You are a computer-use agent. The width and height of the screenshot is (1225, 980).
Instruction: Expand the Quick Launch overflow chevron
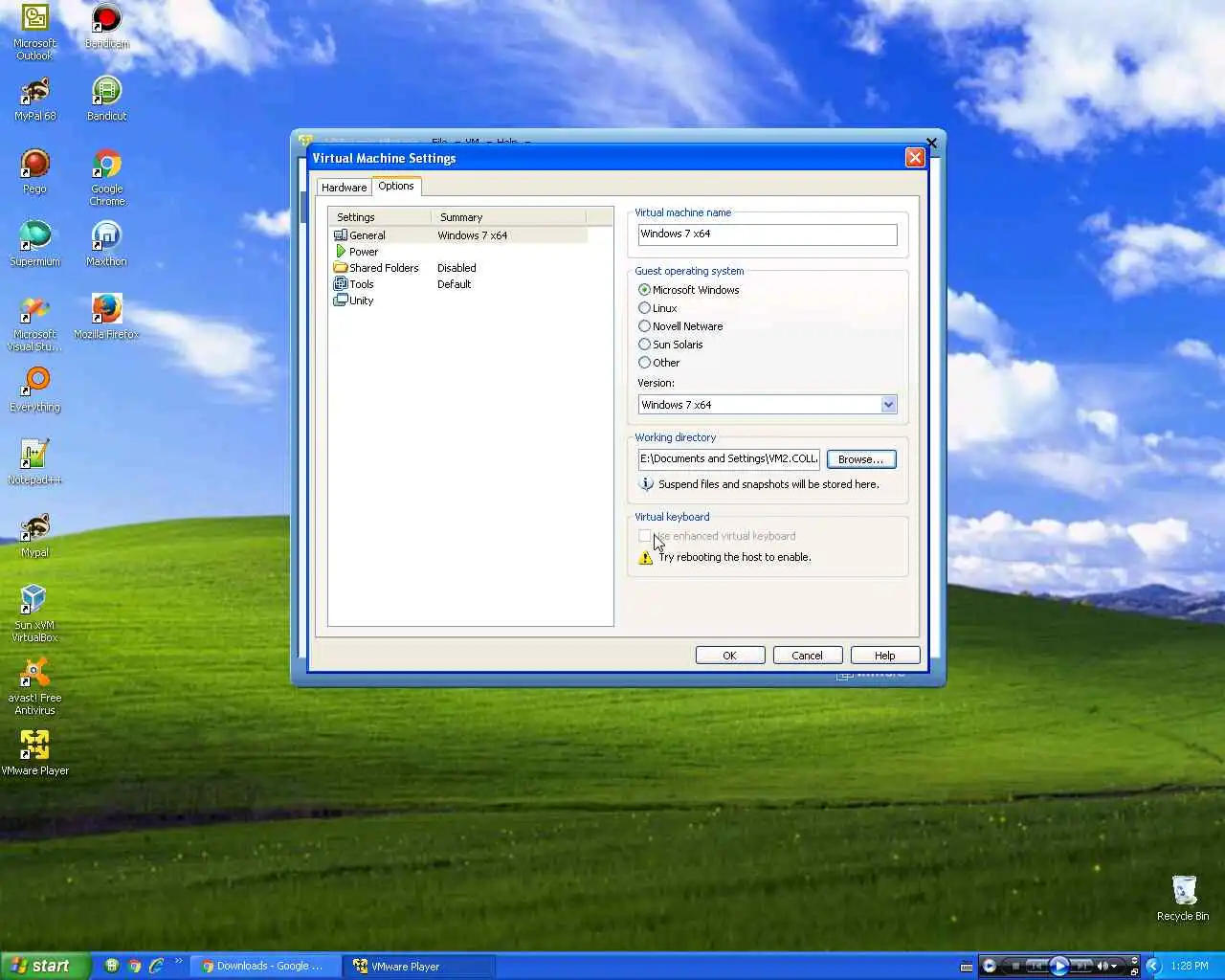tap(178, 962)
